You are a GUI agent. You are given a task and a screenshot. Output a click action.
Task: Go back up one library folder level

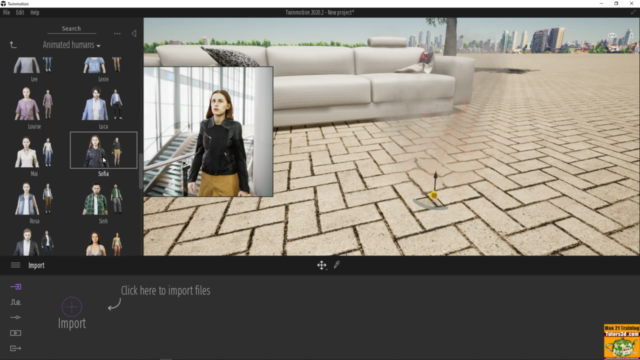[13, 45]
